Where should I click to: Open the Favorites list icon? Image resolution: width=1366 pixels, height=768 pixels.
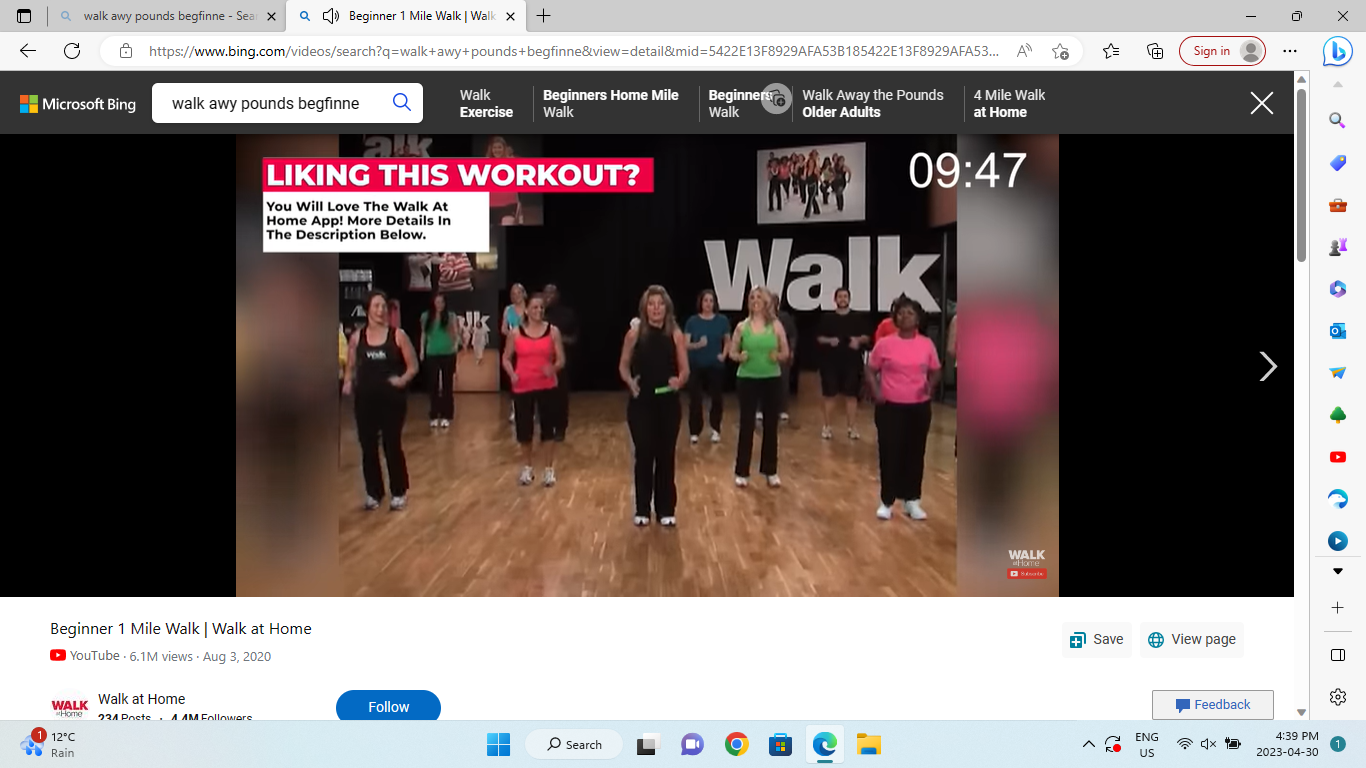click(1111, 51)
